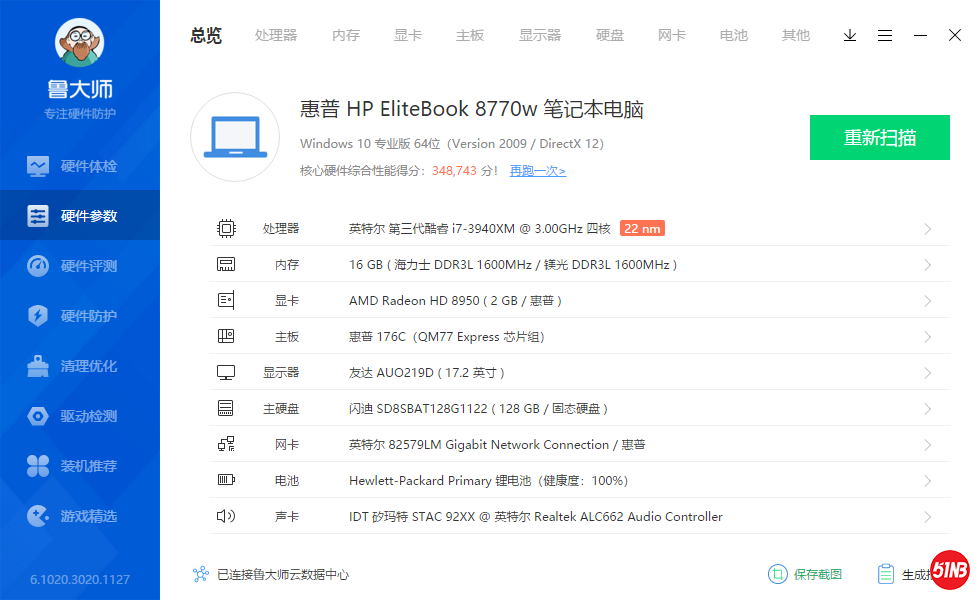This screenshot has width=980, height=600.
Task: Expand the 显卡 row arrow
Action: point(927,301)
